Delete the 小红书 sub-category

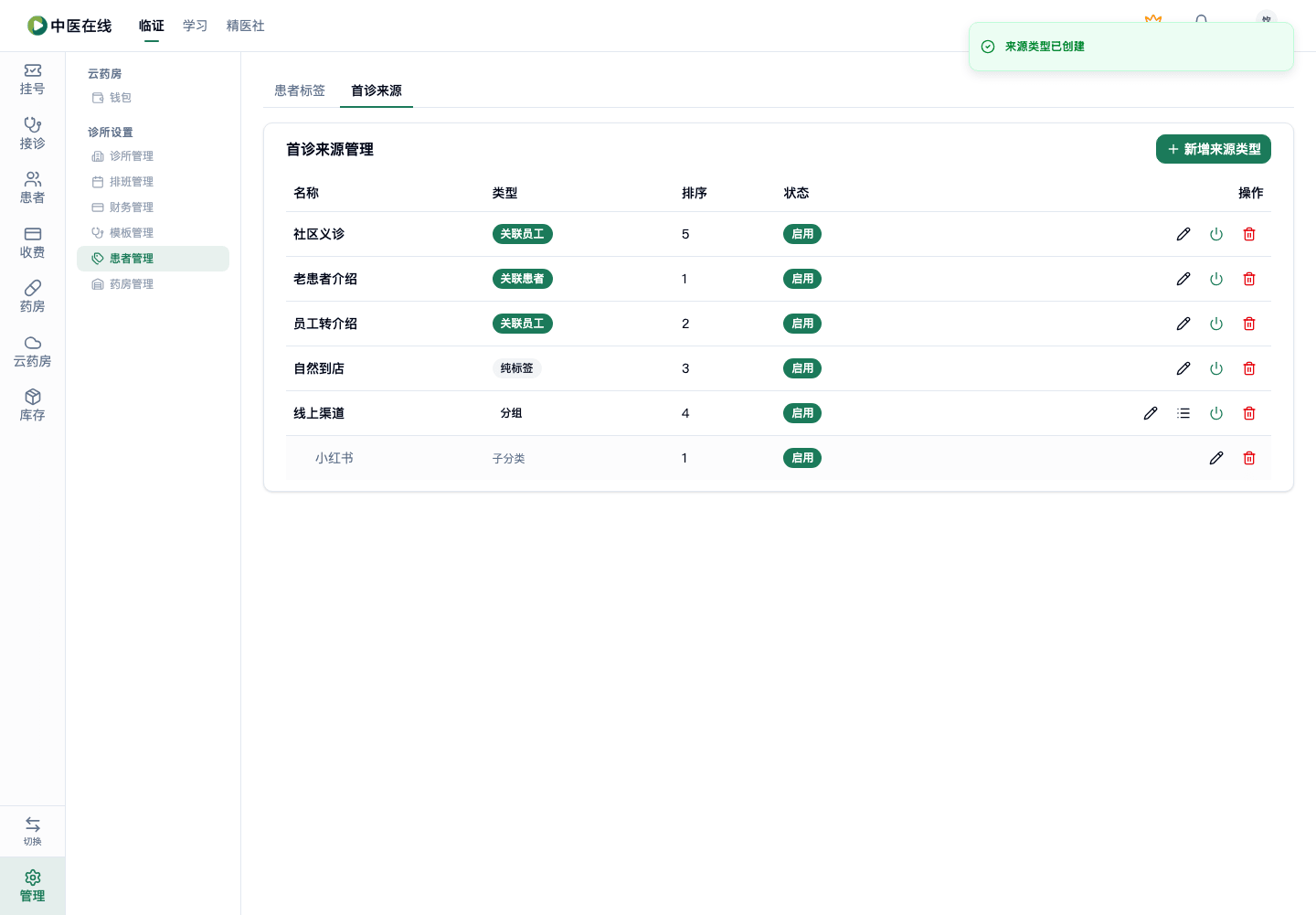(x=1249, y=458)
